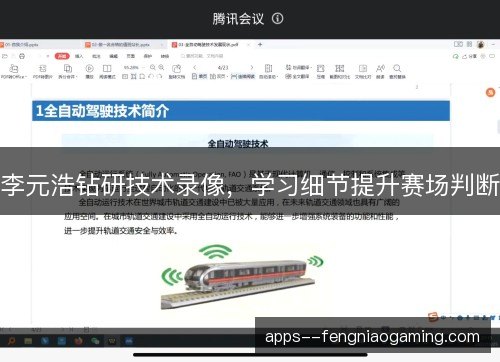Open the zoom percentage dropdown

[133, 67]
